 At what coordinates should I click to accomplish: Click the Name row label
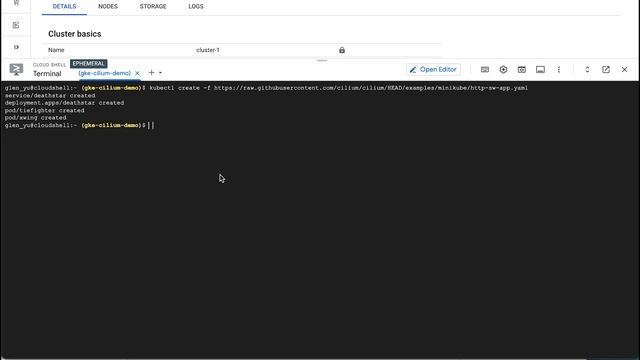pyautogui.click(x=56, y=50)
